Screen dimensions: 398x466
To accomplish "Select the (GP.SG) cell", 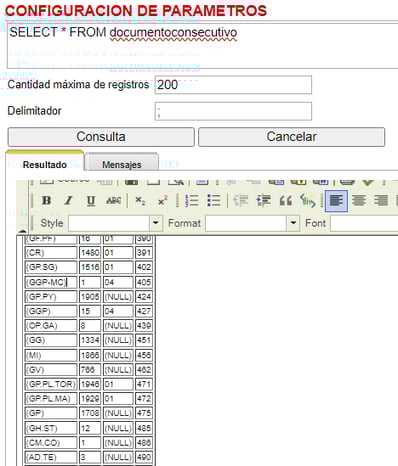I will coord(51,267).
